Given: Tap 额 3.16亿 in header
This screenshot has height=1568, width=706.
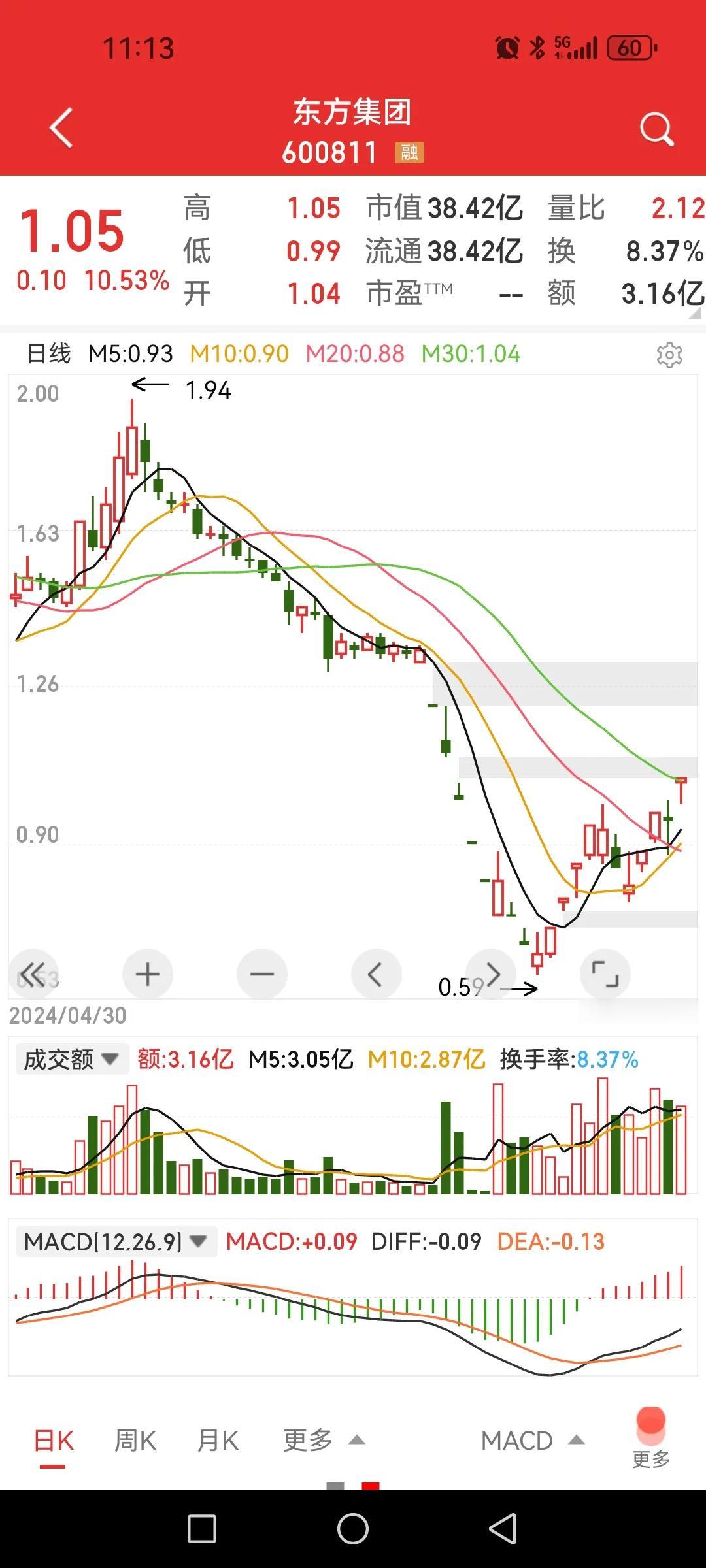Looking at the screenshot, I should coord(662,293).
